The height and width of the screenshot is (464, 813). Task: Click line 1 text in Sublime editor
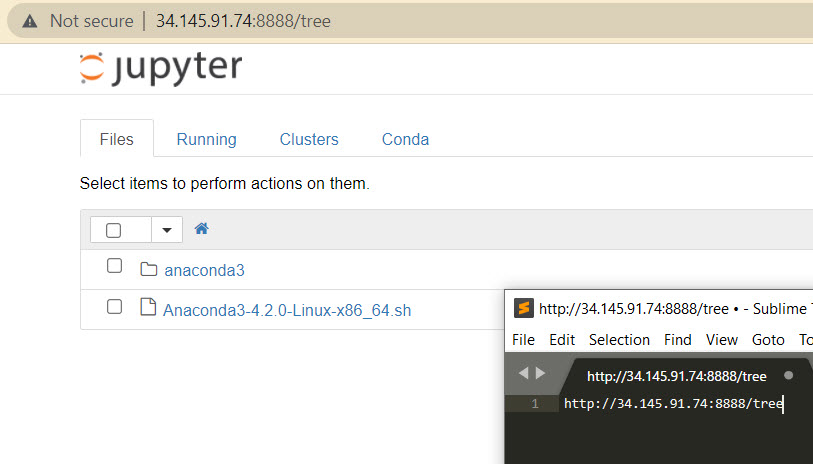[673, 403]
